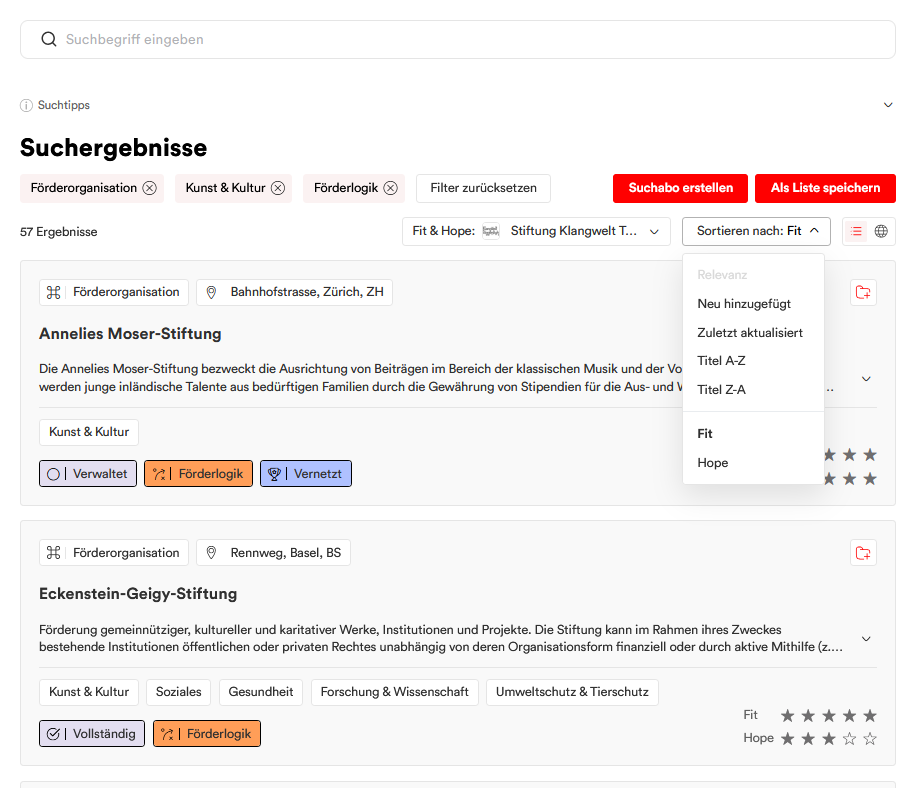
Task: Save Eckenstein-Geigy-Stiftung to folder icon
Action: coord(863,553)
